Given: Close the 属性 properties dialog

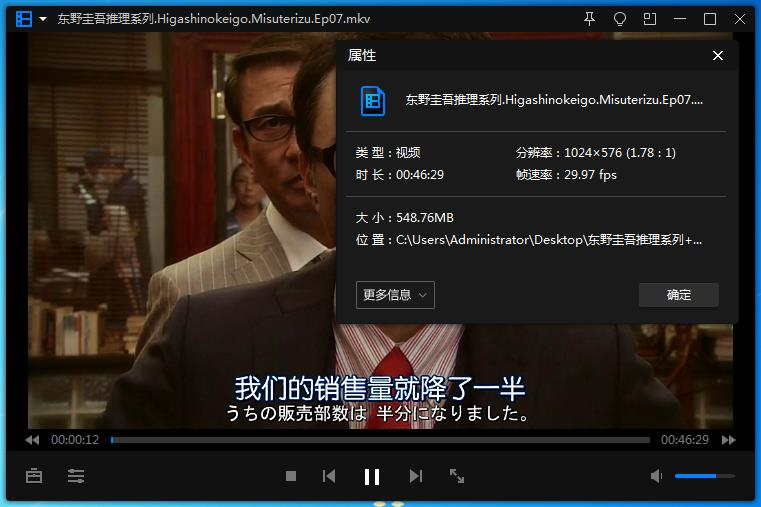Looking at the screenshot, I should click(x=718, y=56).
